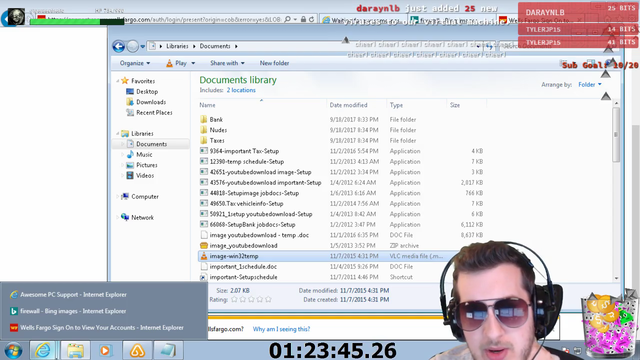Expand the Documents library node arrow
The width and height of the screenshot is (640, 360).
point(122,144)
